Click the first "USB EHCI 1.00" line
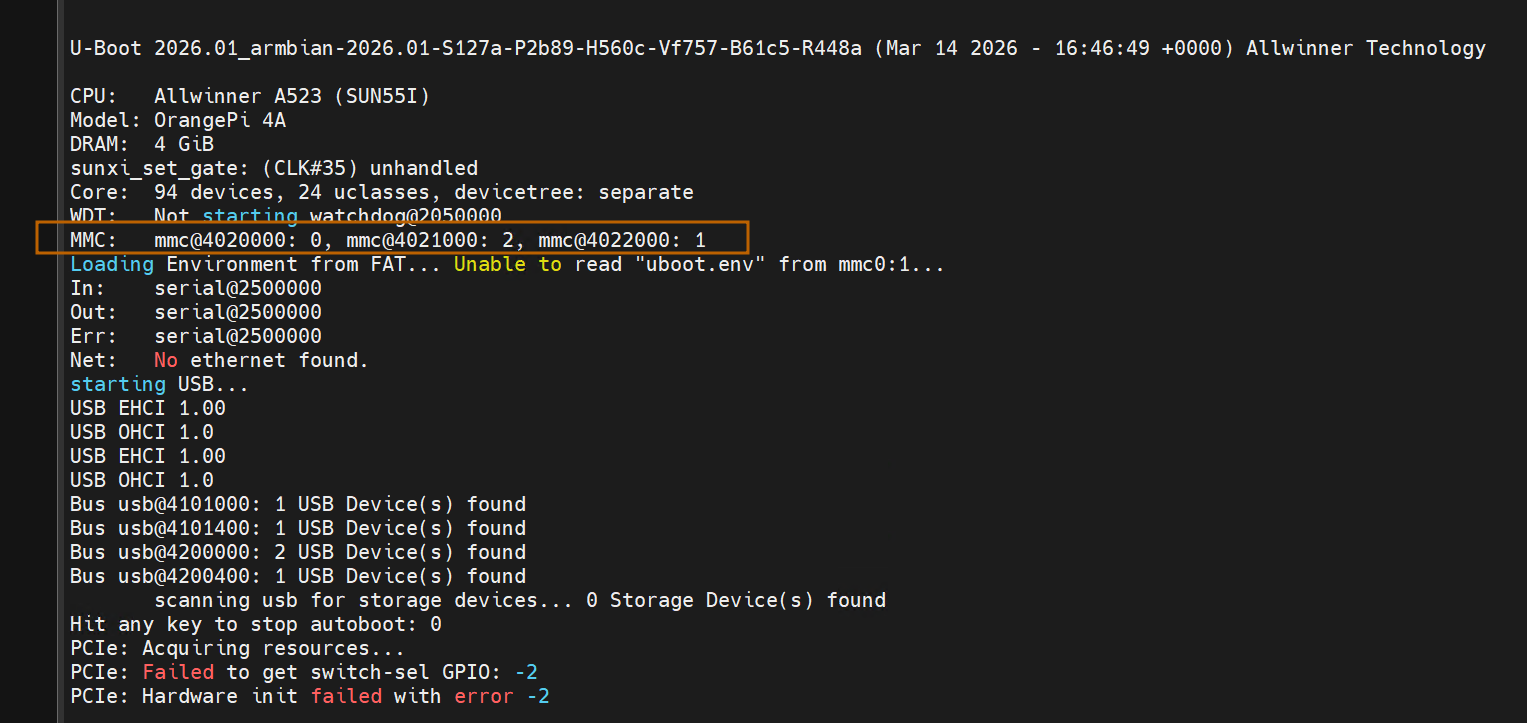Viewport: 1527px width, 723px height. [x=147, y=408]
